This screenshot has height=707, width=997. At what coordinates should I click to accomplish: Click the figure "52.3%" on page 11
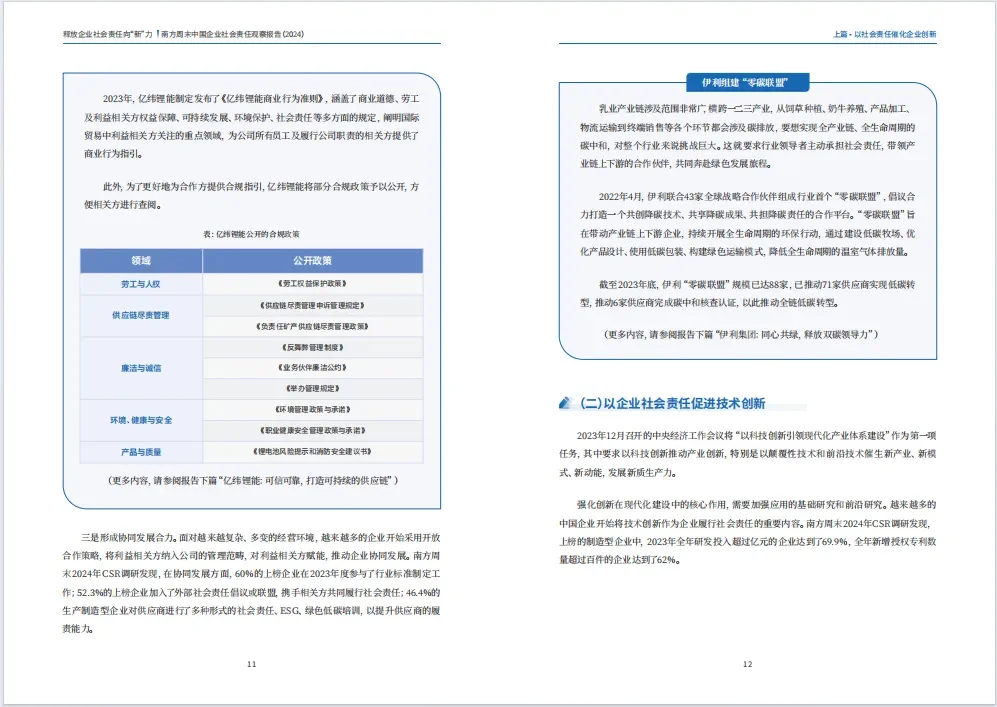90,593
